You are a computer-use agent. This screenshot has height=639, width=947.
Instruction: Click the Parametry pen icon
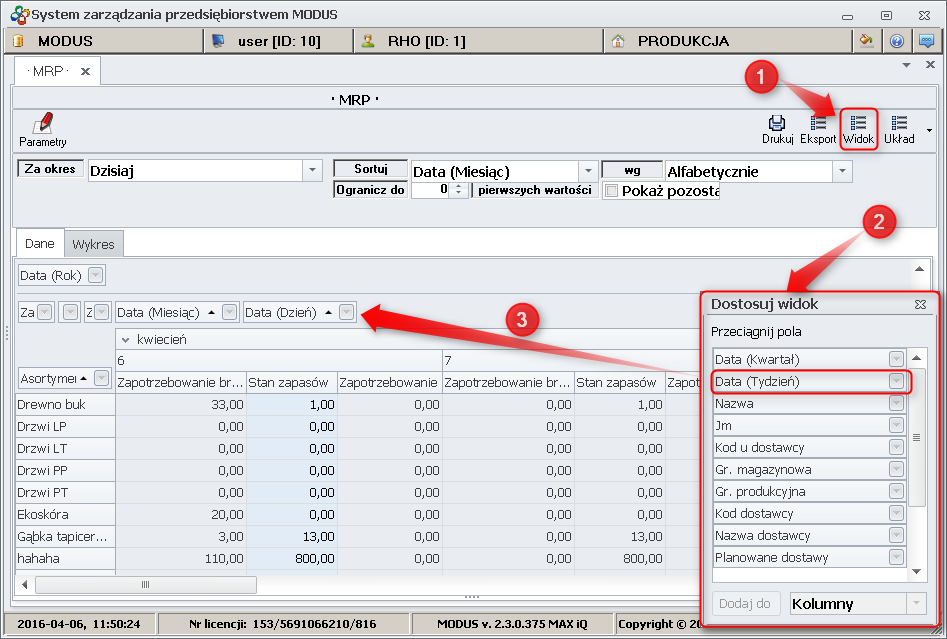point(42,123)
